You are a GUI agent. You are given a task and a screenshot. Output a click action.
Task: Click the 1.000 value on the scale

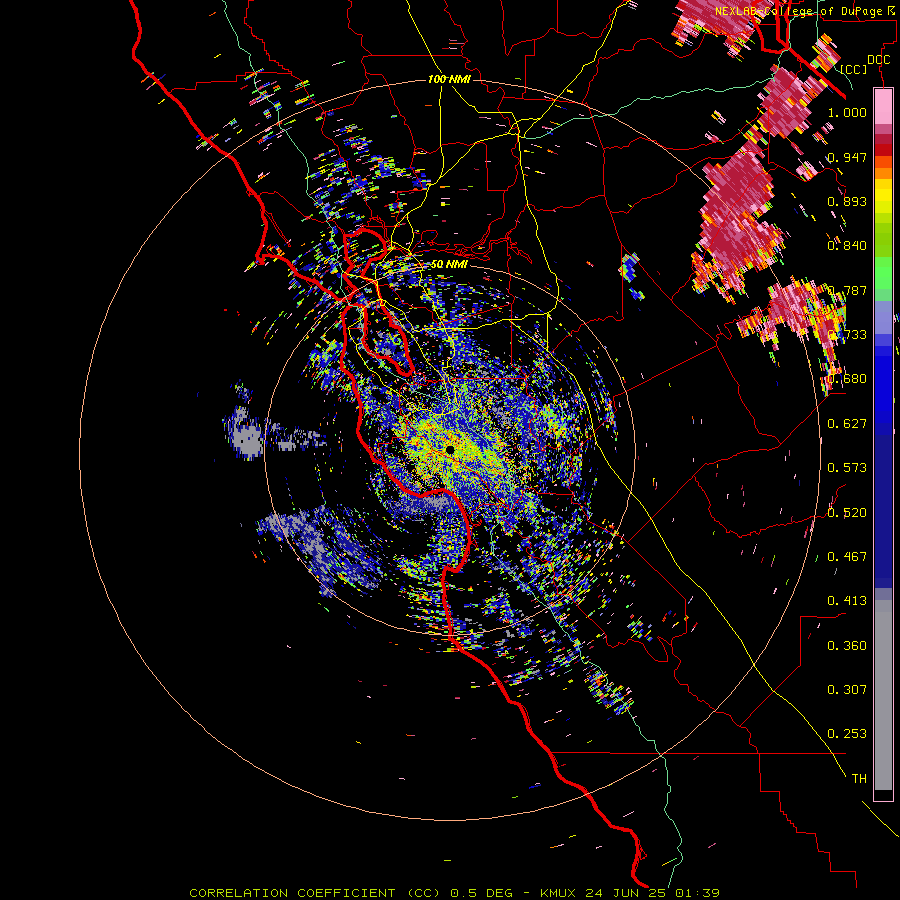pos(847,112)
